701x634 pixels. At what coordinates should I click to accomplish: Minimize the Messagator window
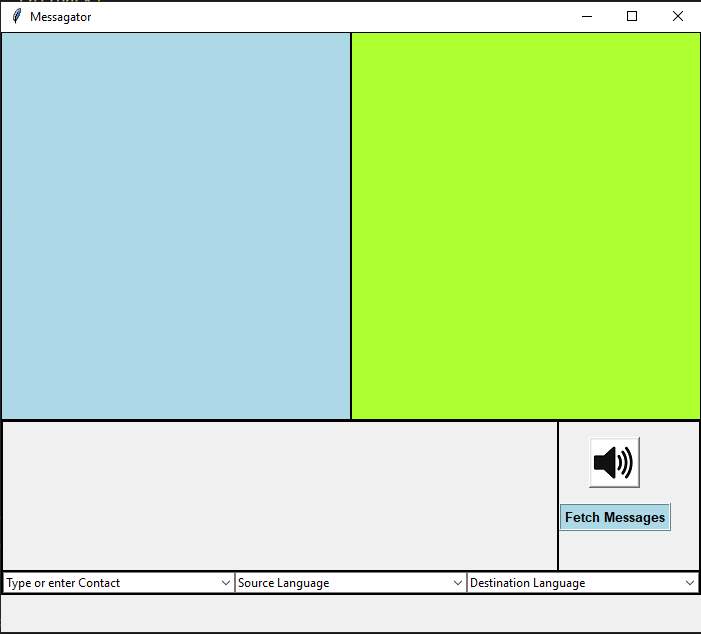[x=587, y=17]
